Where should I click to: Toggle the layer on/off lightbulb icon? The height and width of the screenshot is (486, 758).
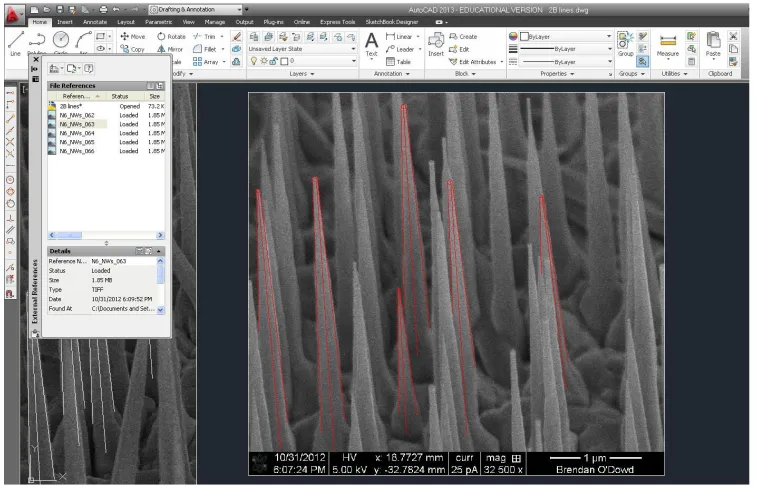coord(254,61)
